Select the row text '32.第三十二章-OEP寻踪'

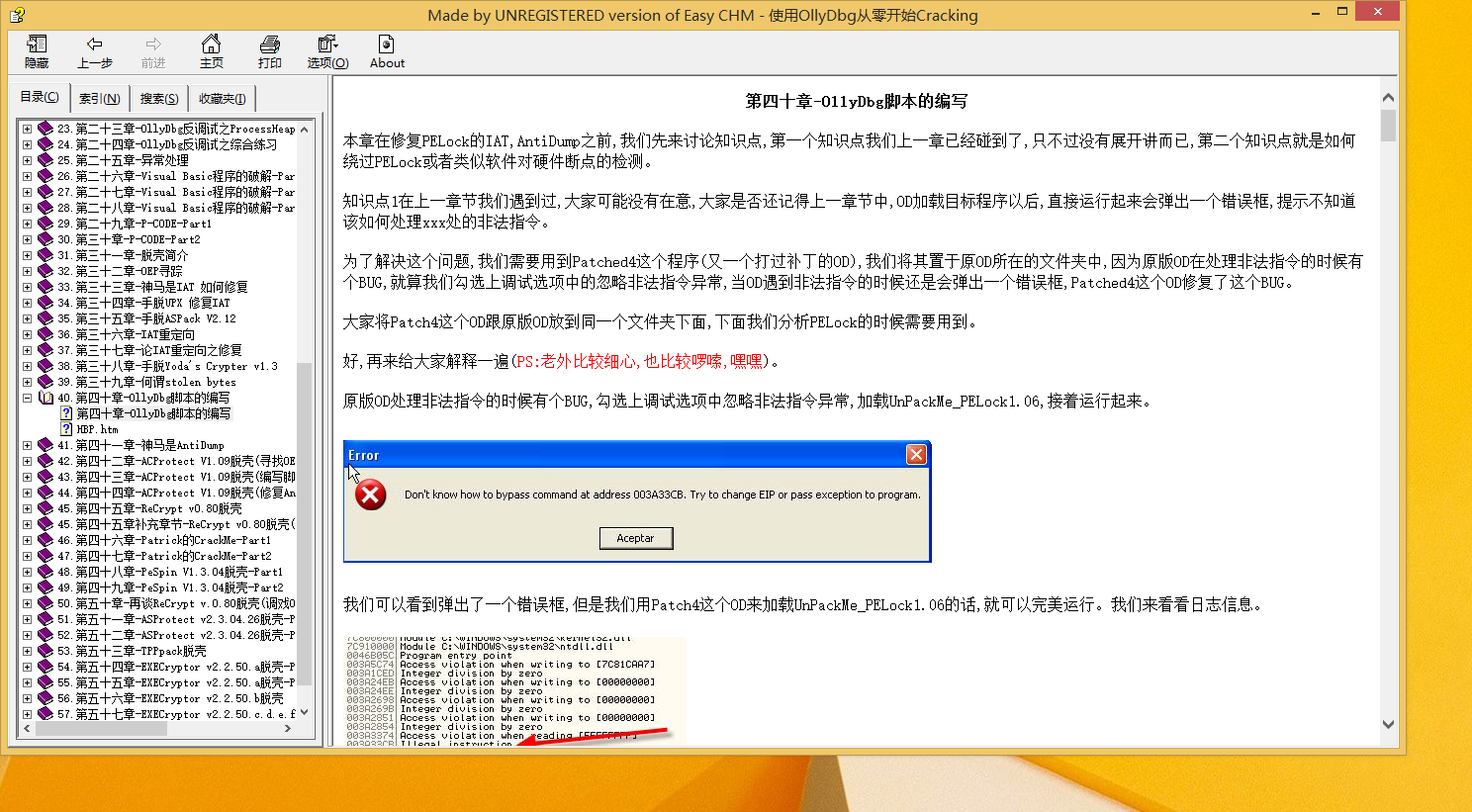tap(120, 271)
